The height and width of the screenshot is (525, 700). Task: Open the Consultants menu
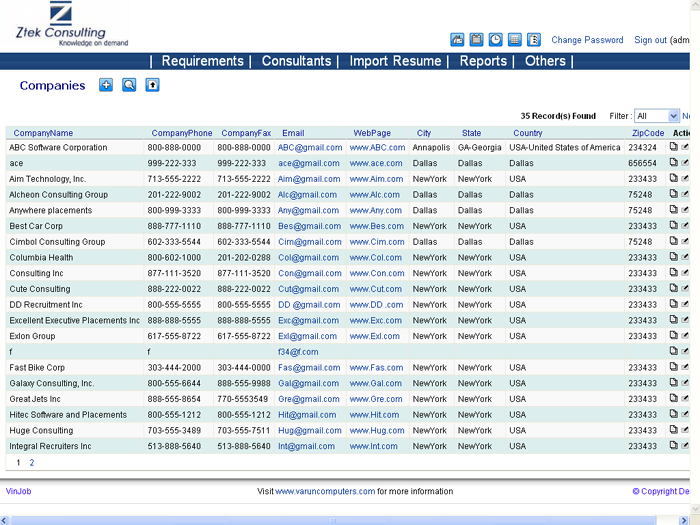pyautogui.click(x=296, y=61)
